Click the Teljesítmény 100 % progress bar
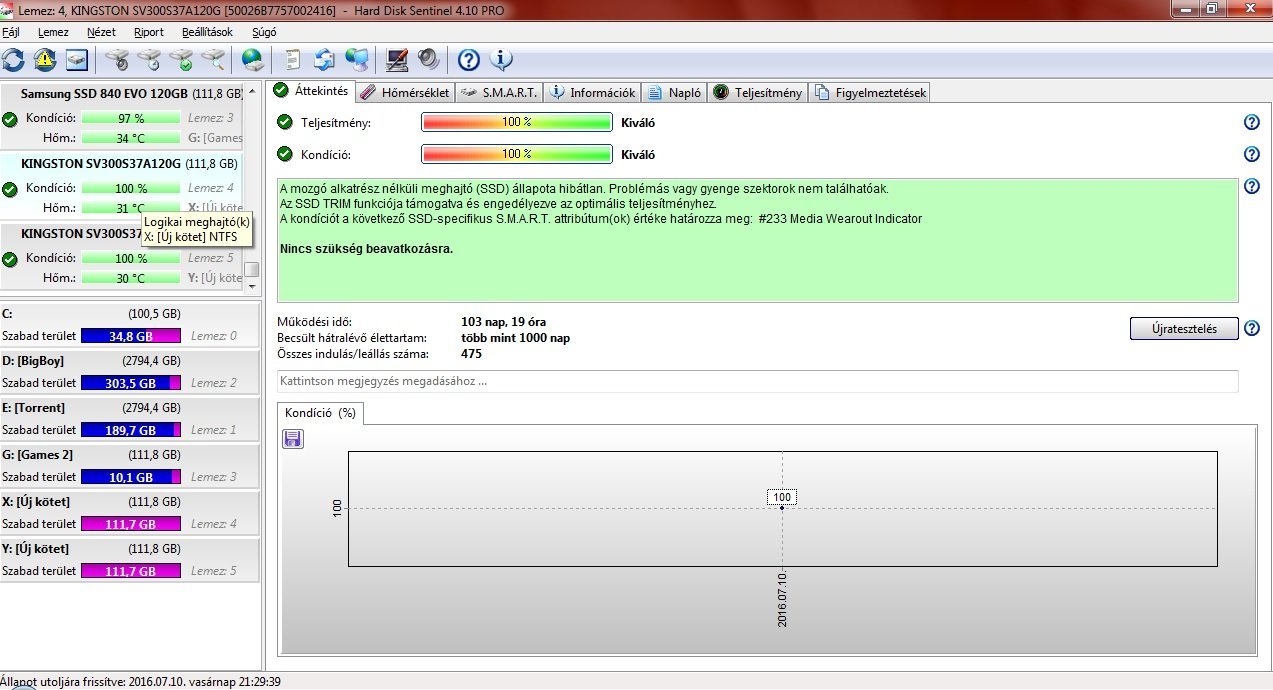Screen dimensions: 1273x690 click(516, 122)
